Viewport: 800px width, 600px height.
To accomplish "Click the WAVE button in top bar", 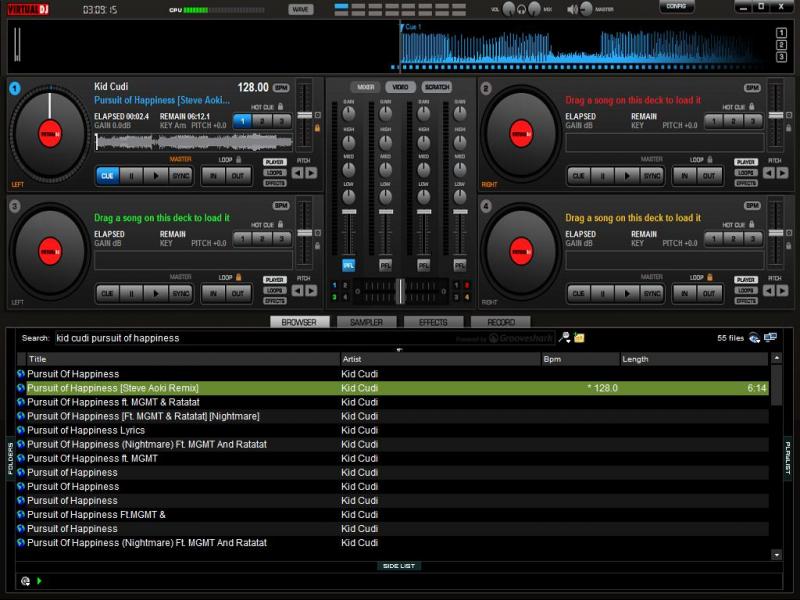I will point(301,10).
